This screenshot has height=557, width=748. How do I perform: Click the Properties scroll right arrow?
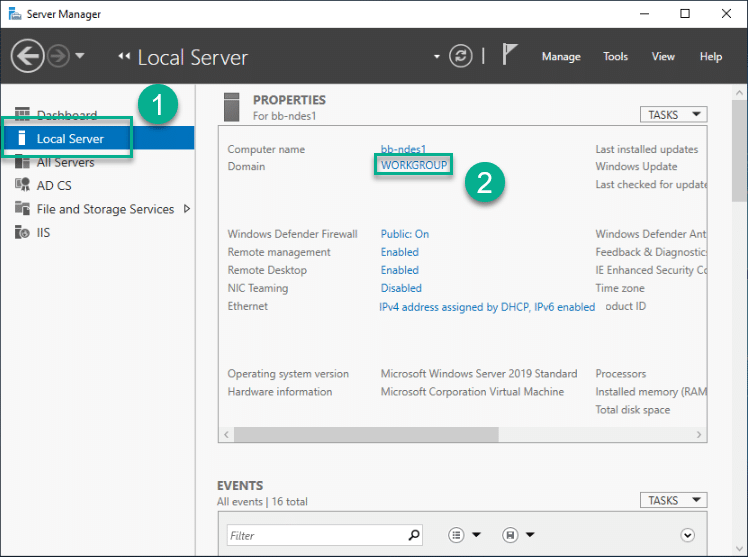tap(699, 434)
